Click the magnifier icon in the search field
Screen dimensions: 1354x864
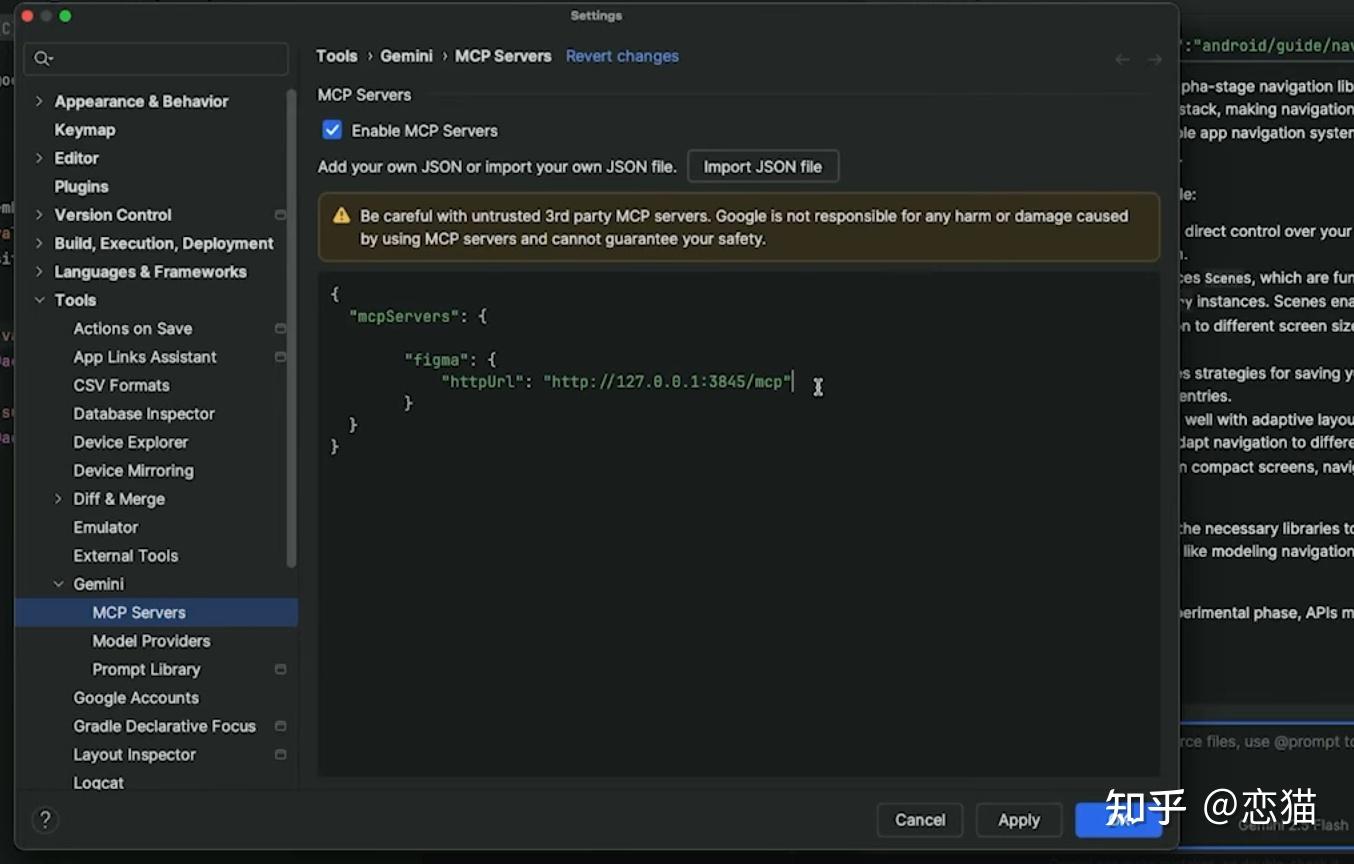click(x=43, y=58)
